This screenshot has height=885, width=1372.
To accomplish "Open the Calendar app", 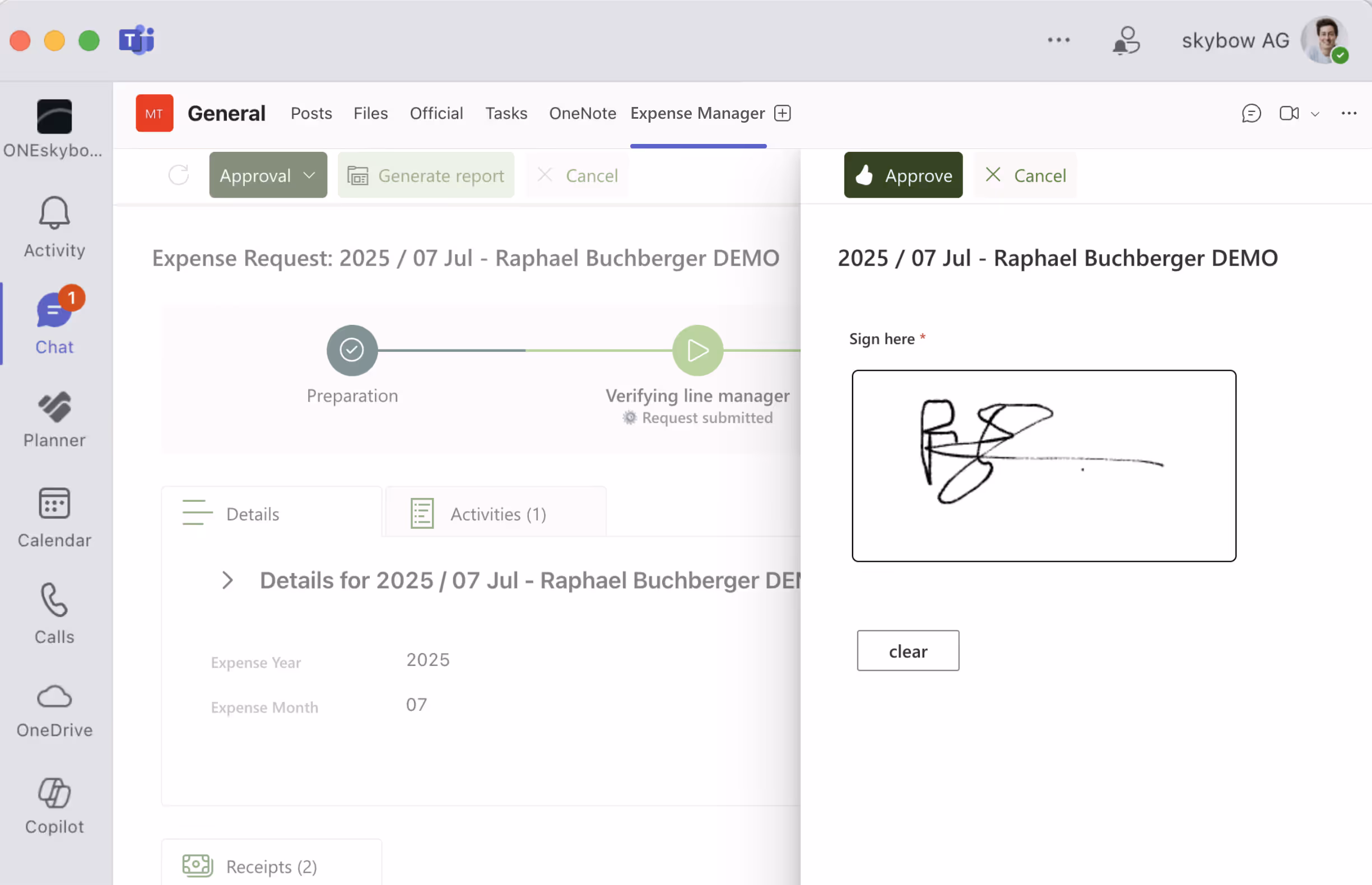I will click(54, 518).
